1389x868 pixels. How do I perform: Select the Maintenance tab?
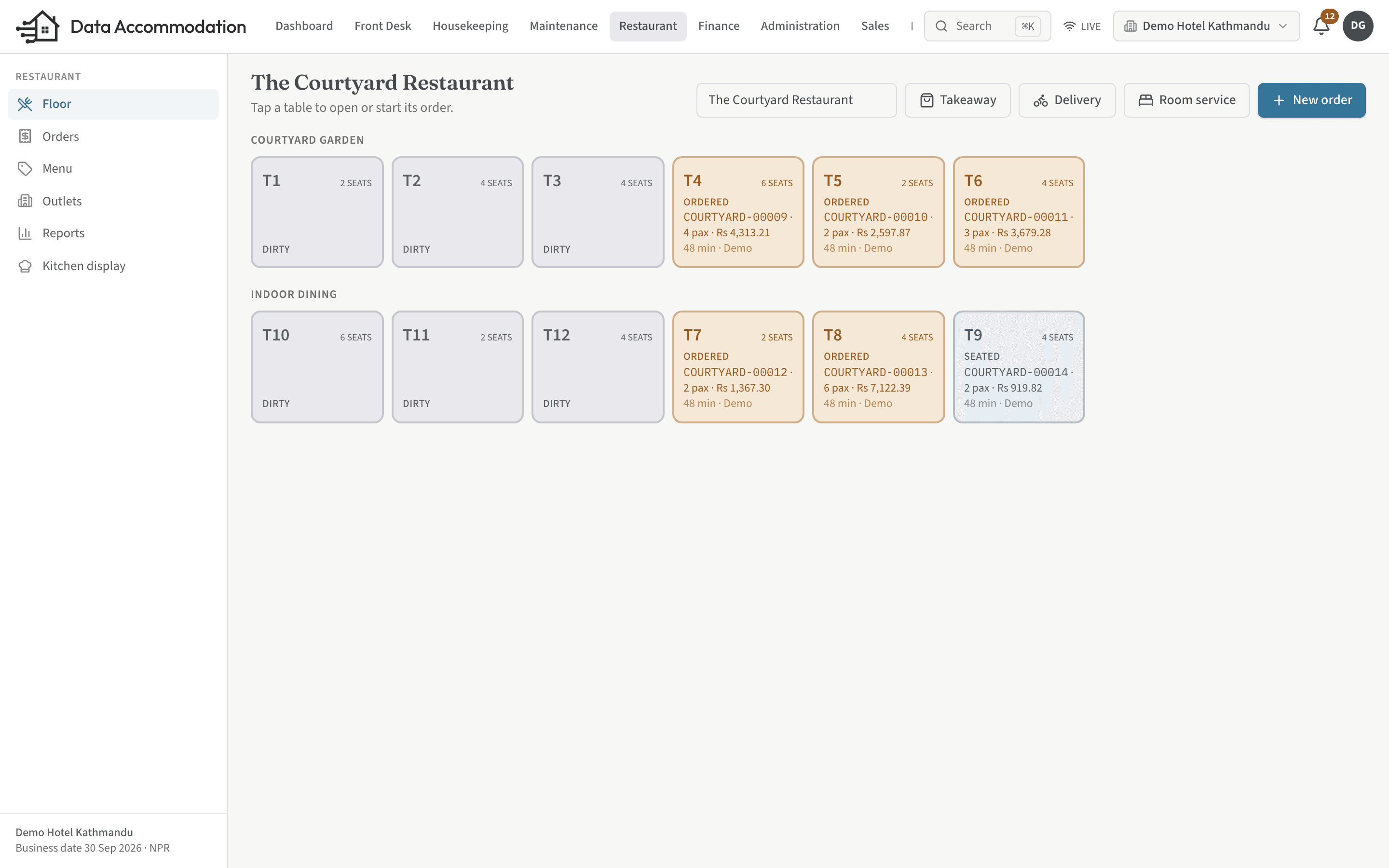point(564,26)
